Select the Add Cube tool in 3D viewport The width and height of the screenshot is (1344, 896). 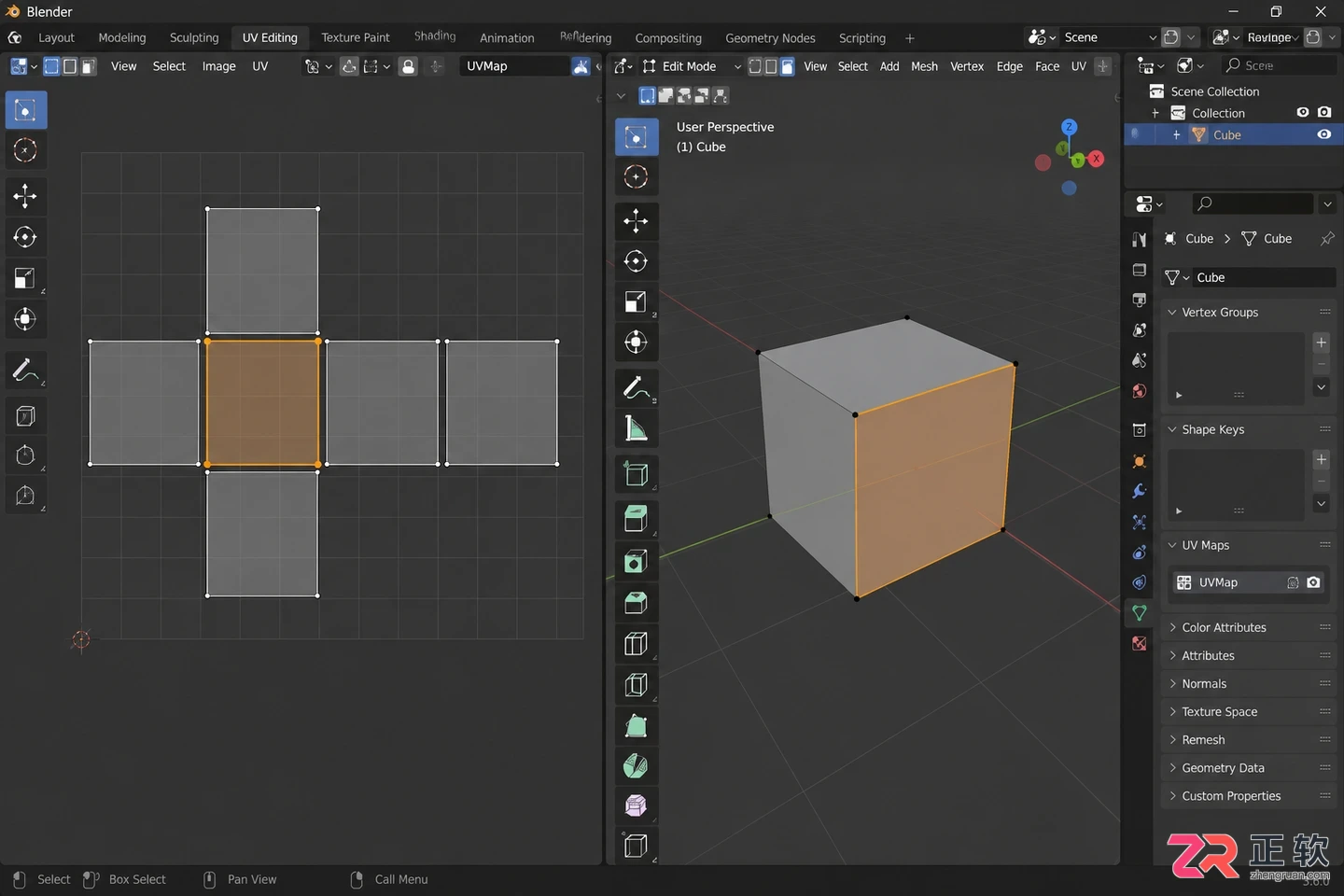[x=636, y=473]
